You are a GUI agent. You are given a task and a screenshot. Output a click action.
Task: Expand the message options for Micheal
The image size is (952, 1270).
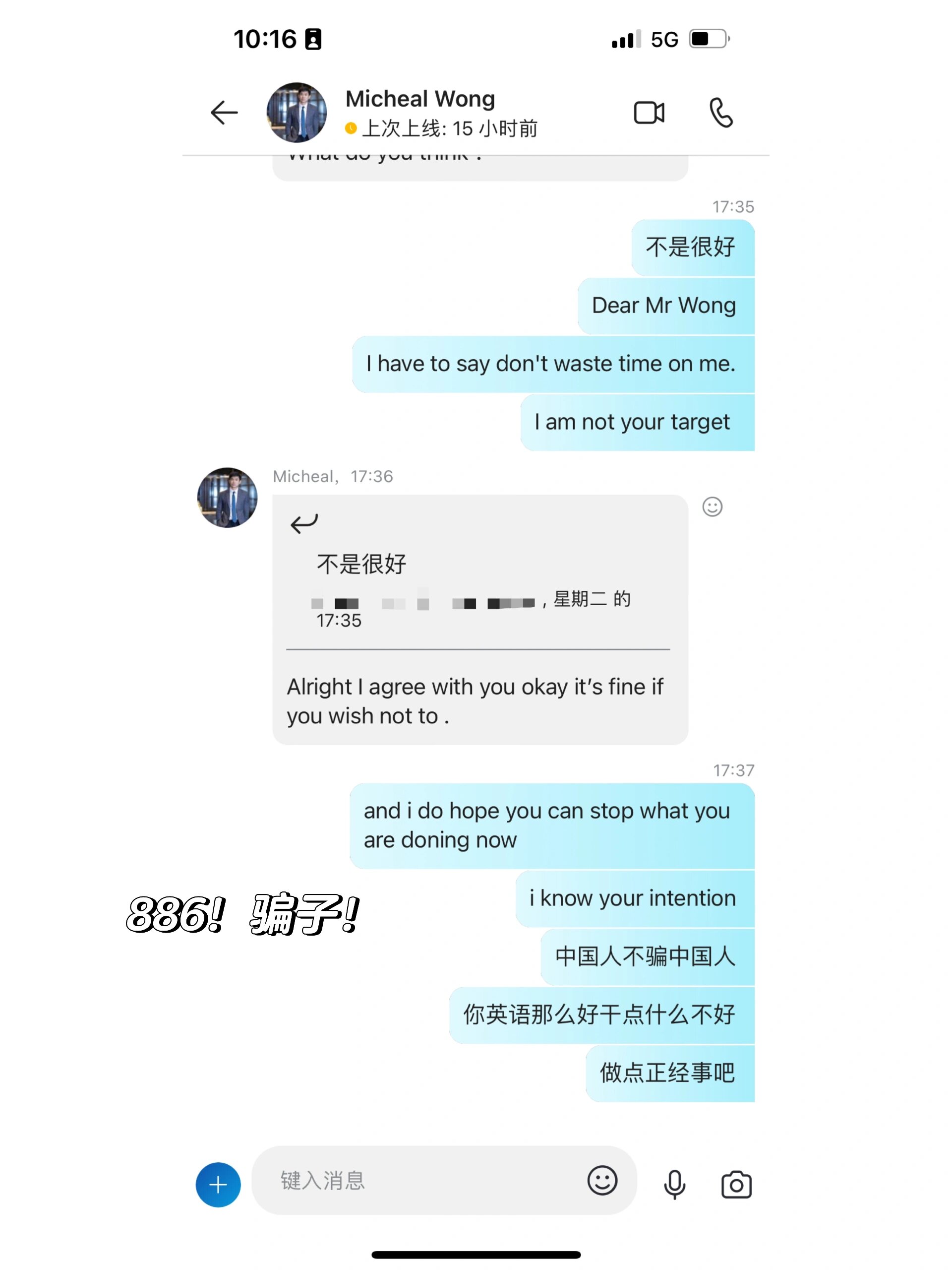tap(713, 507)
